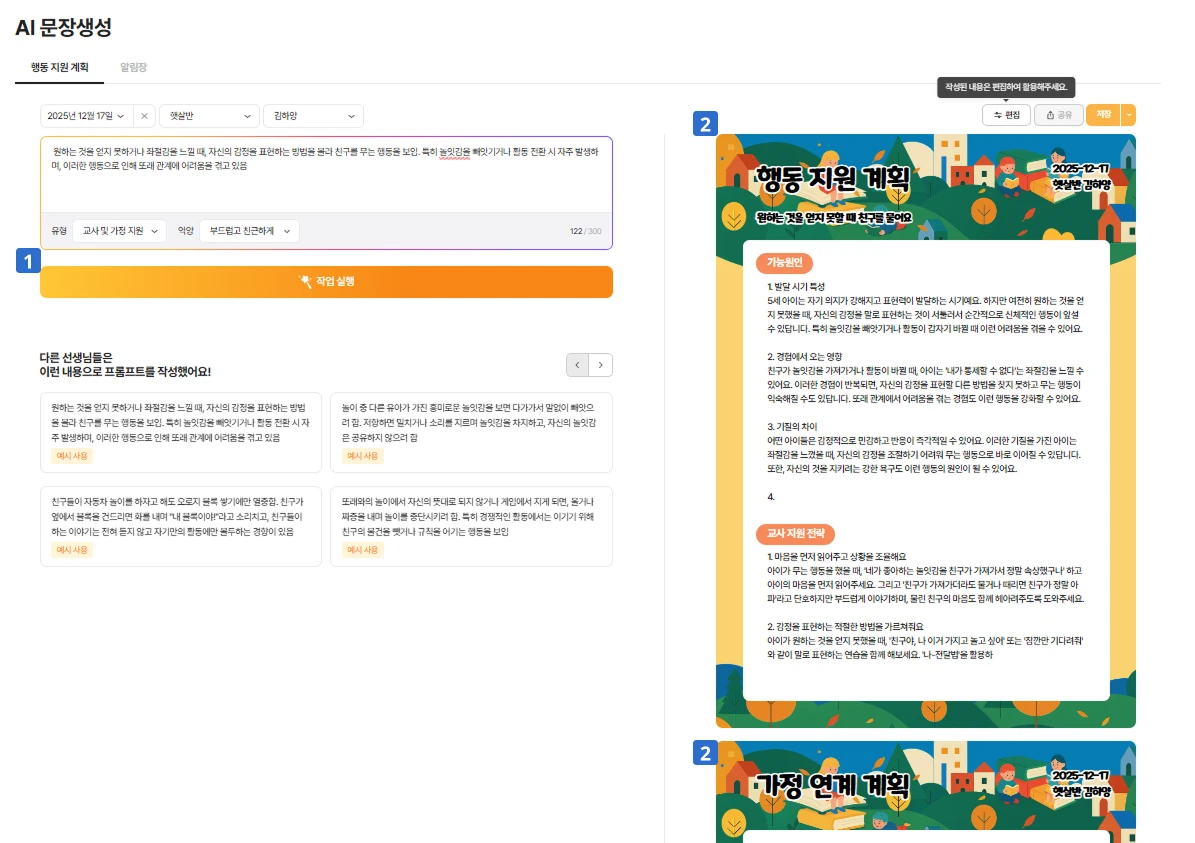Viewport: 1195px width, 843px height.
Task: Open the 김하양 student dropdown
Action: pos(313,116)
